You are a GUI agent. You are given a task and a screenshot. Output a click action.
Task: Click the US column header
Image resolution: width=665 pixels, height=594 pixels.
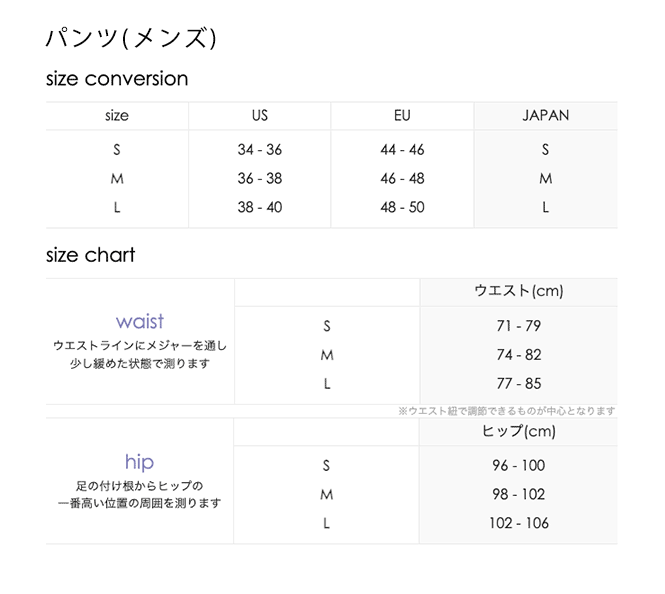(259, 116)
